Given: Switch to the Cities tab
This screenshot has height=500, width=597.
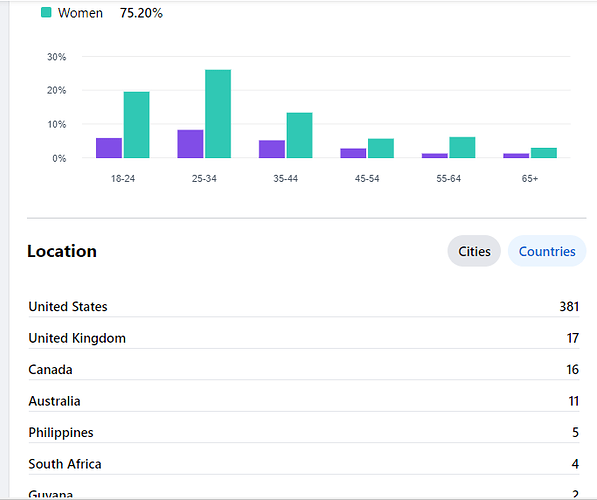Looking at the screenshot, I should [474, 251].
